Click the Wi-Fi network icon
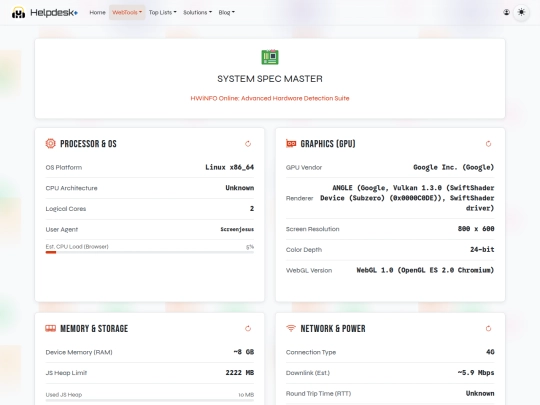540x405 pixels. (291, 328)
